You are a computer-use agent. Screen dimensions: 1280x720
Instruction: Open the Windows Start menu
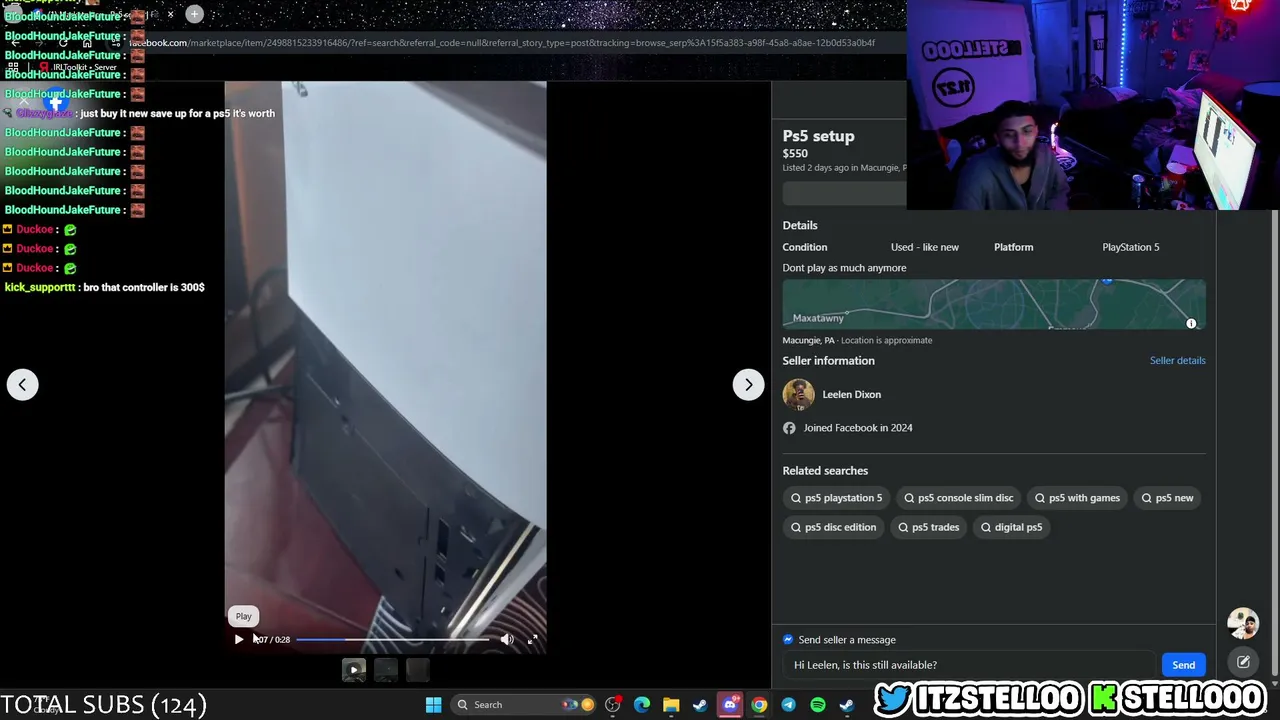[433, 705]
